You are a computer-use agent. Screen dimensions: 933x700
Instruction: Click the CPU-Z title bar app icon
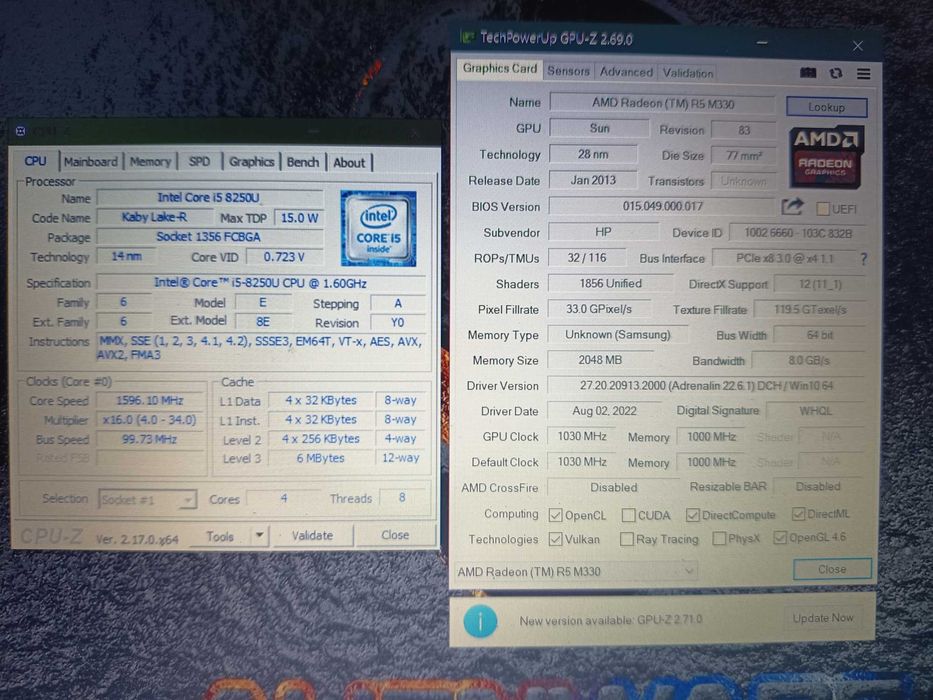20,131
